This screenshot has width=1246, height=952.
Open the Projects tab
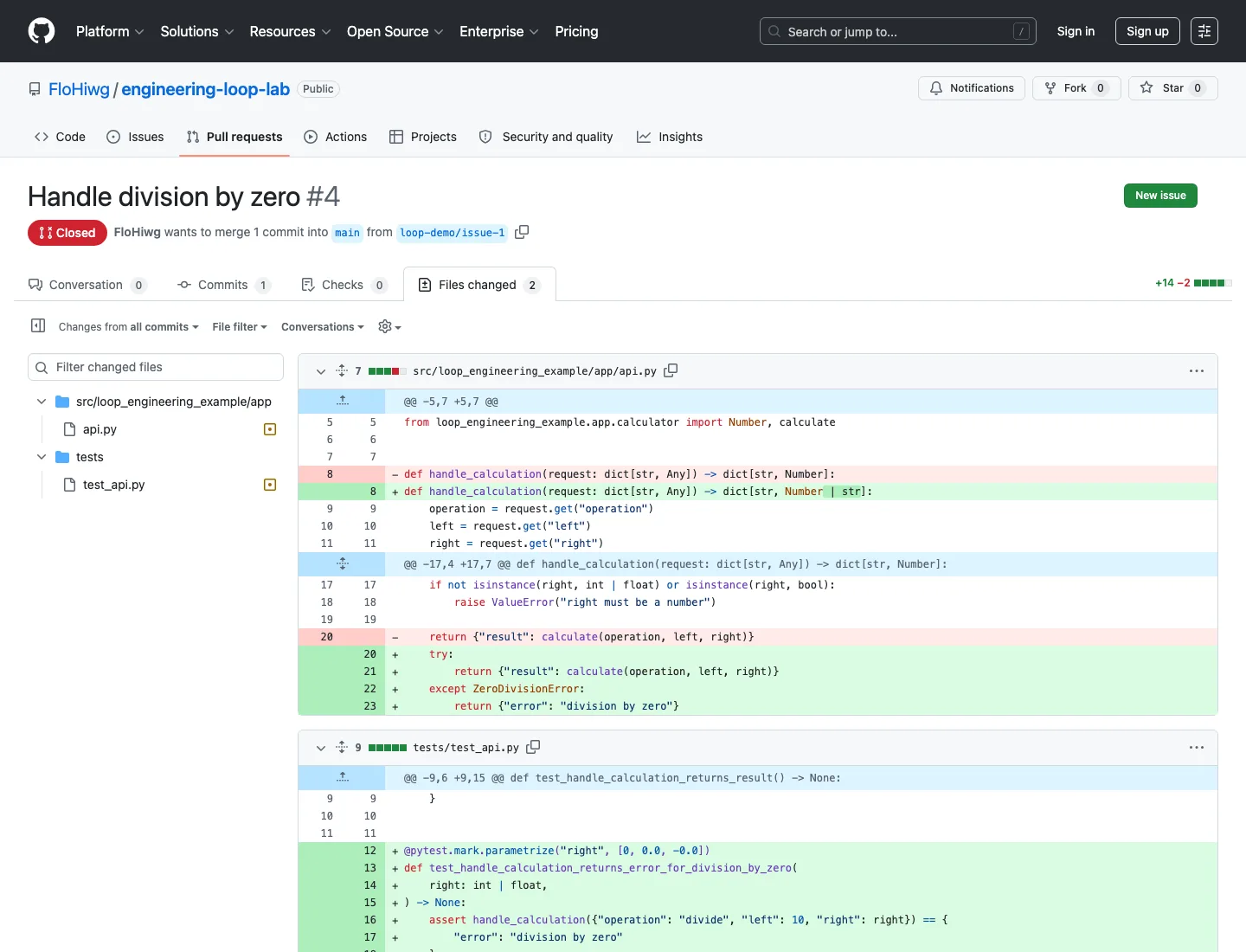(423, 137)
